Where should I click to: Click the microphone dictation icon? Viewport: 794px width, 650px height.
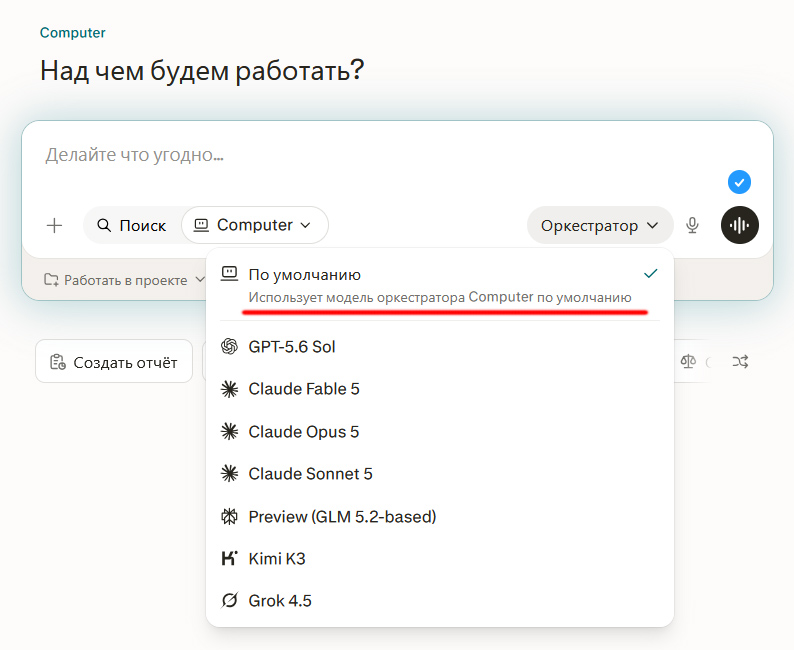pos(692,225)
